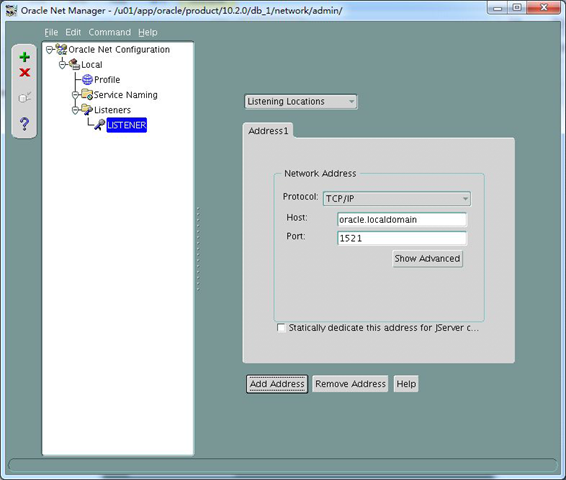
Task: Click the Test Service toolbar icon
Action: click(x=25, y=97)
